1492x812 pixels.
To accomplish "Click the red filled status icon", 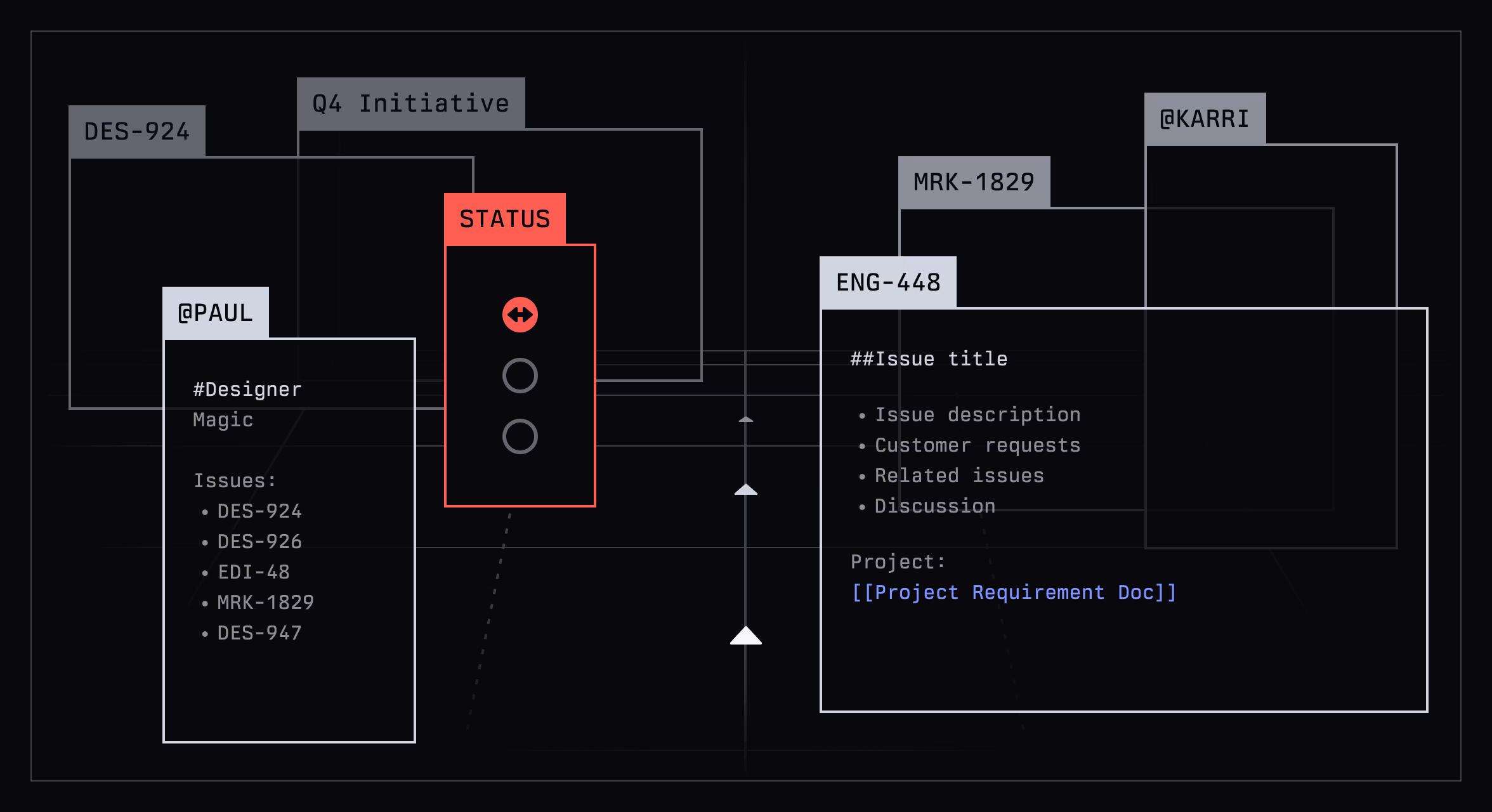I will point(520,315).
